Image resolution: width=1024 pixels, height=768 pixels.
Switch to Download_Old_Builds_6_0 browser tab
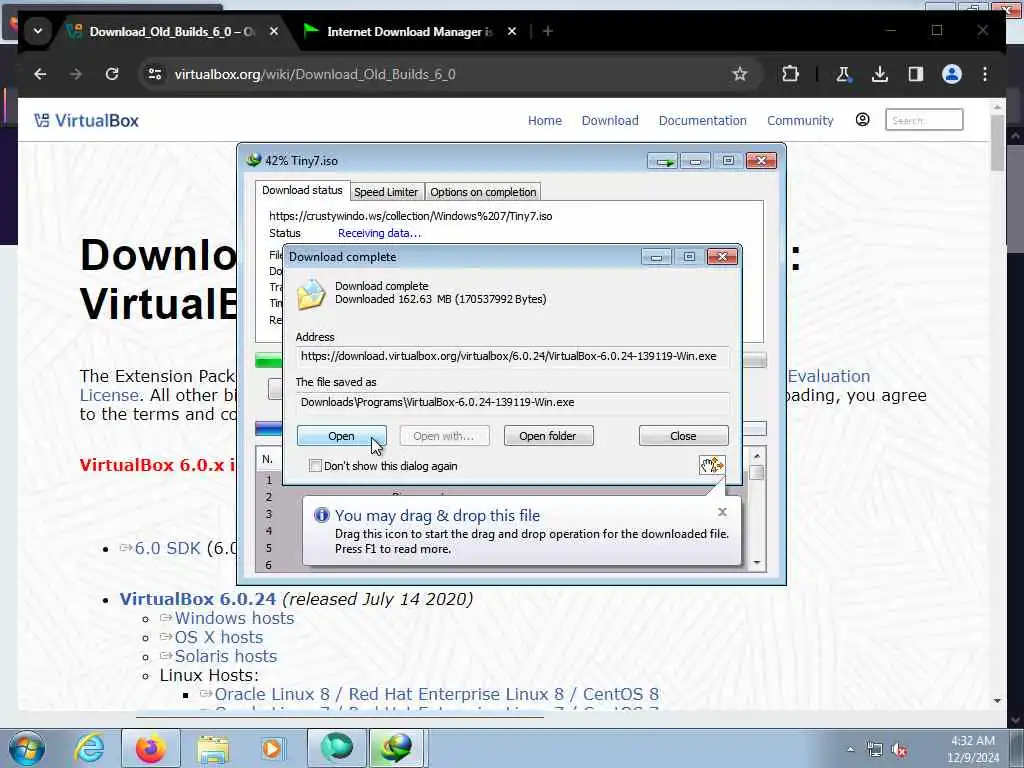click(x=172, y=31)
